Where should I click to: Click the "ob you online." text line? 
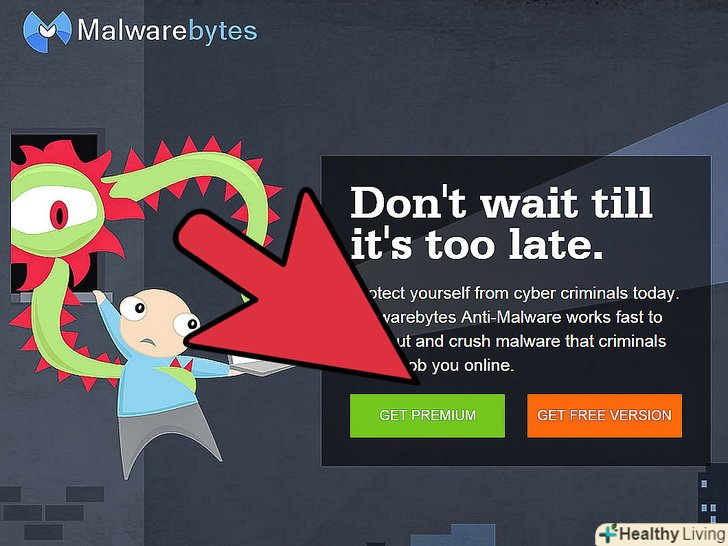click(x=461, y=366)
